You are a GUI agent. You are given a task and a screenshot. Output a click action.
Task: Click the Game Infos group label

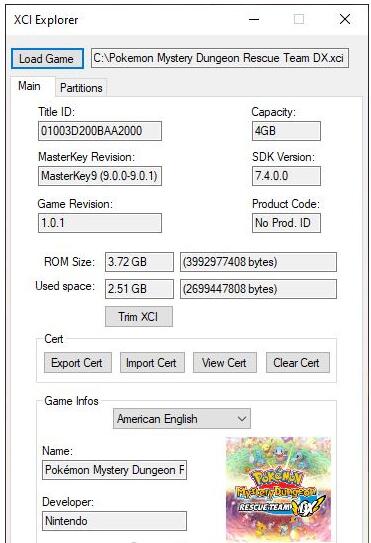tap(71, 401)
